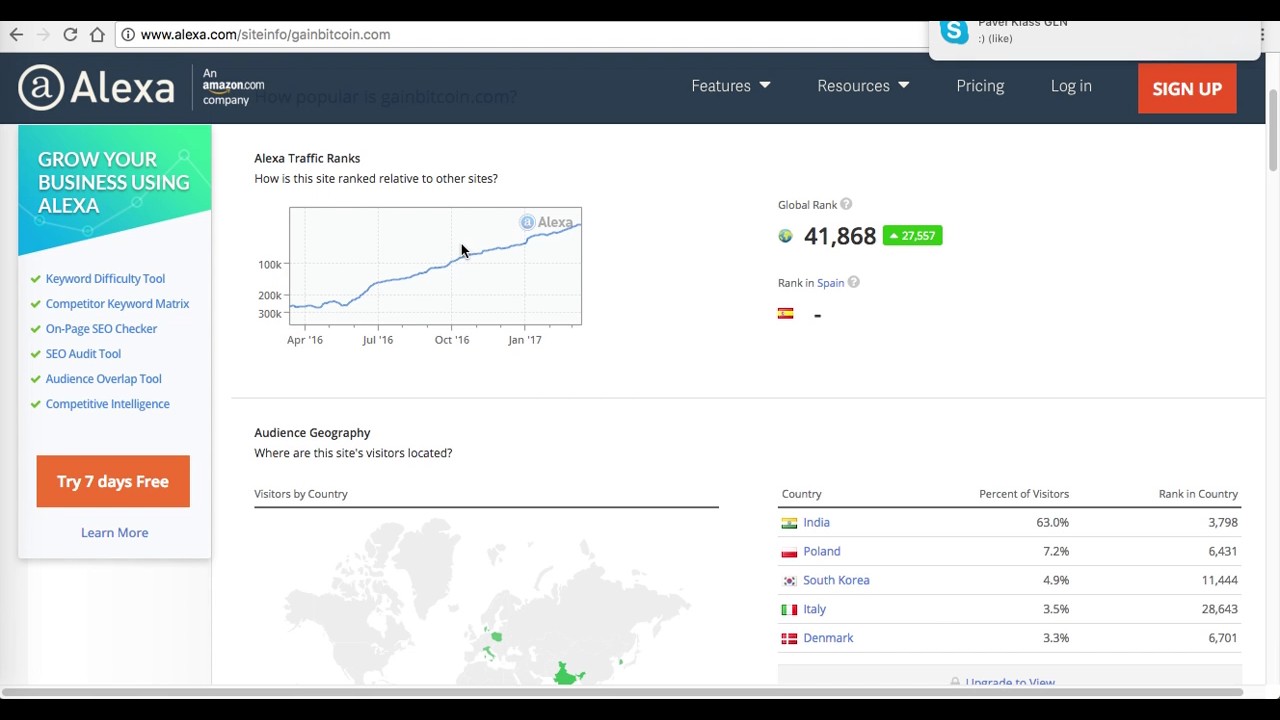Open Competitive Intelligence link

107,404
